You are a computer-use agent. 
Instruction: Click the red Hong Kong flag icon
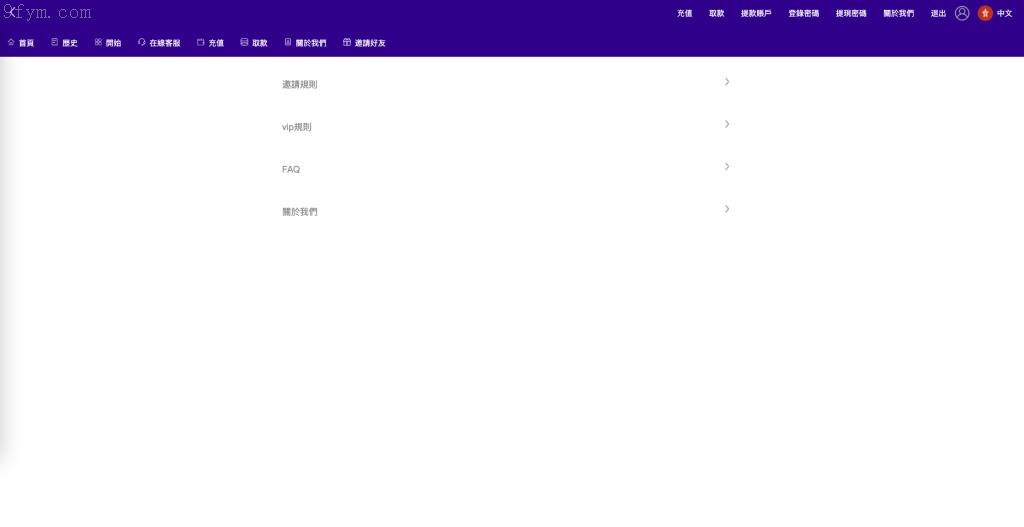pos(985,13)
